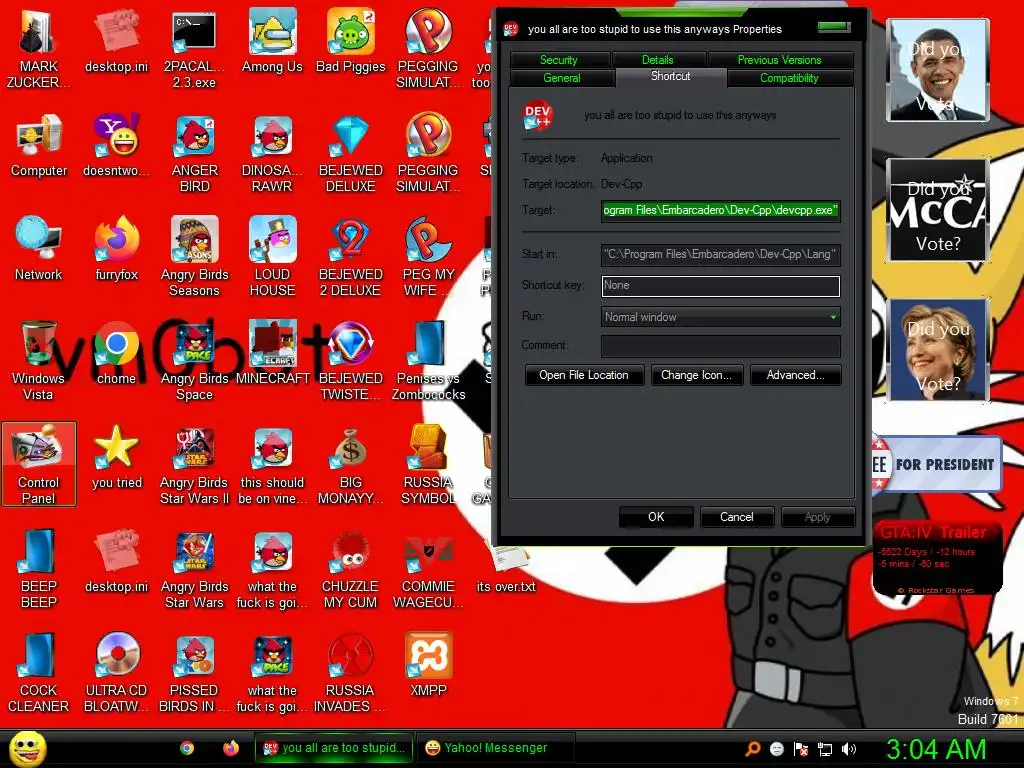This screenshot has width=1024, height=768.
Task: Click the Action Center flag tray icon
Action: pyautogui.click(x=801, y=749)
